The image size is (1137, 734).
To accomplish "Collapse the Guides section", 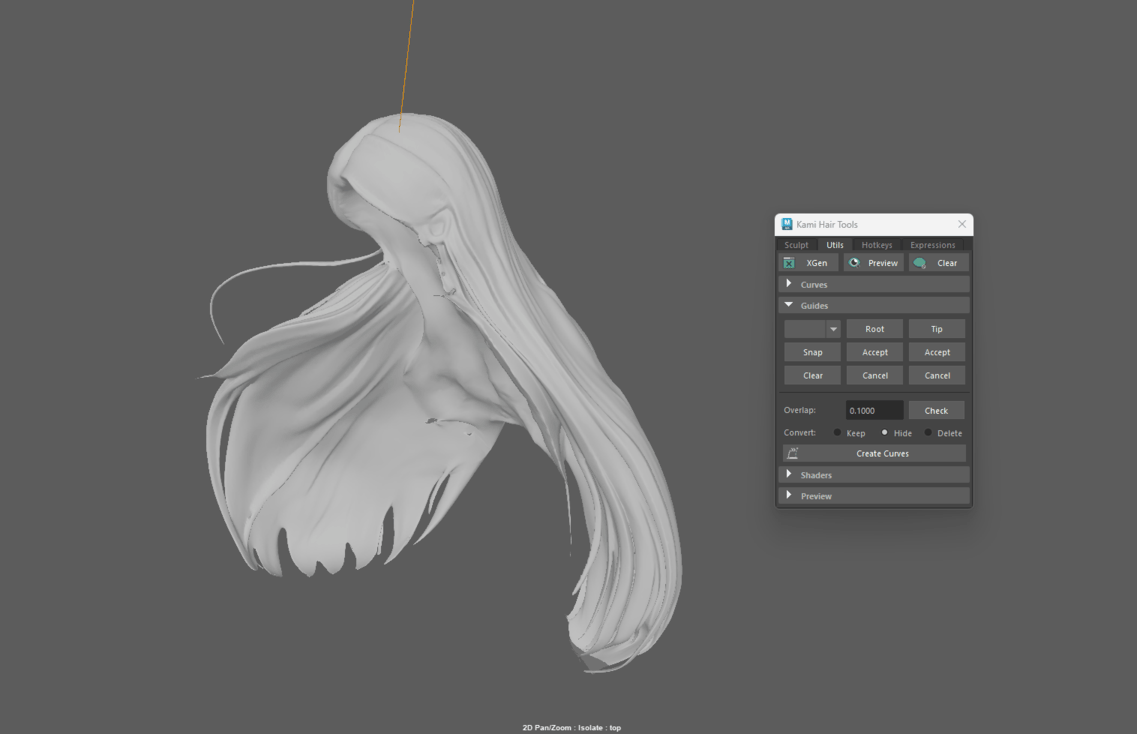I will click(x=874, y=305).
